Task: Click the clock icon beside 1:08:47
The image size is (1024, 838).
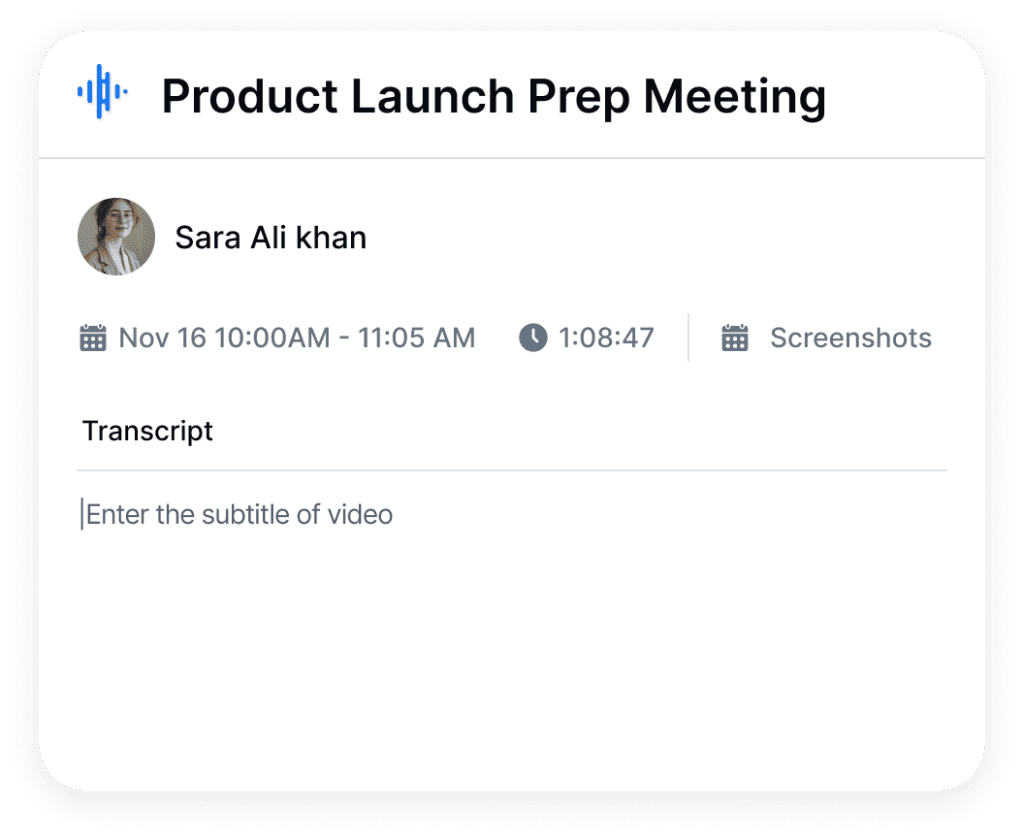Action: (x=533, y=338)
